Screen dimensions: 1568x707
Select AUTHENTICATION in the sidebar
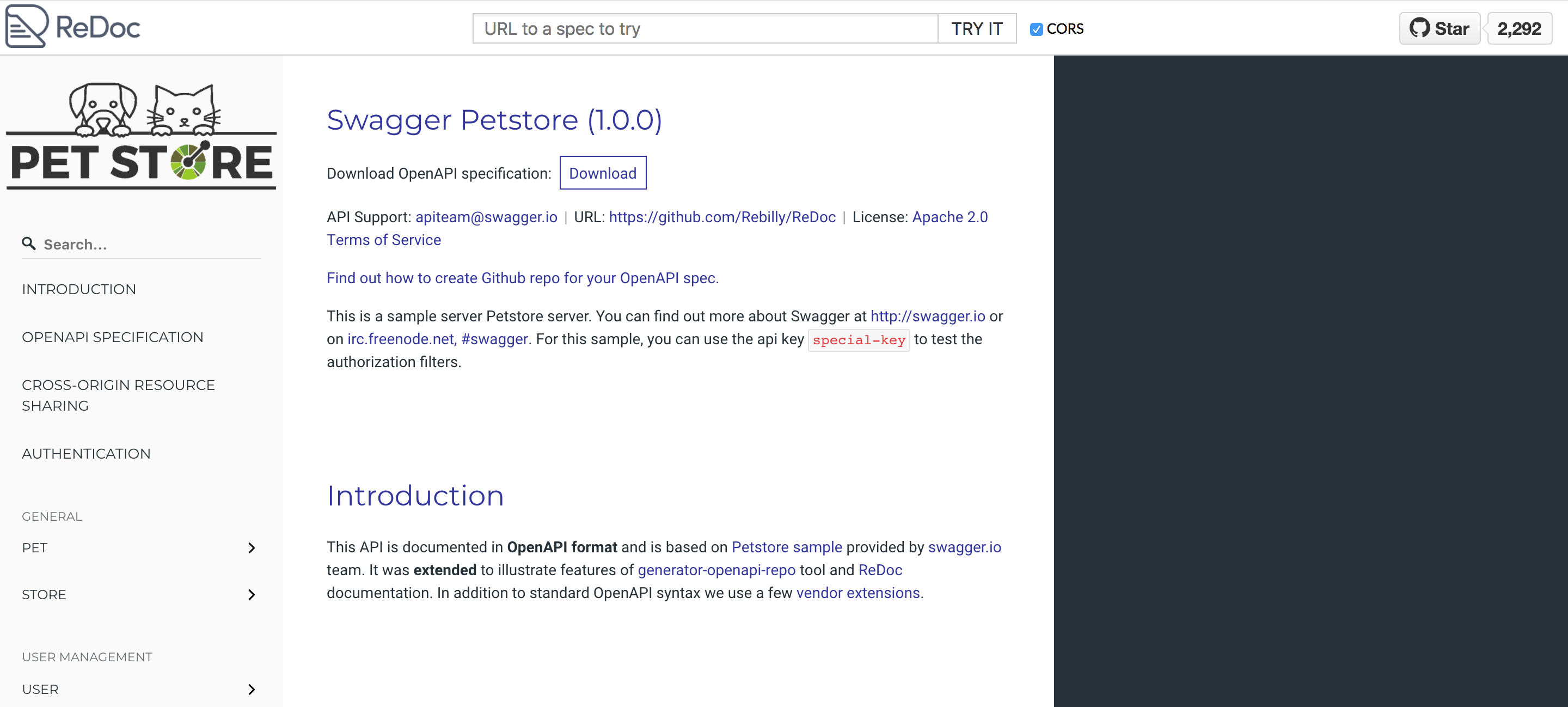coord(87,453)
